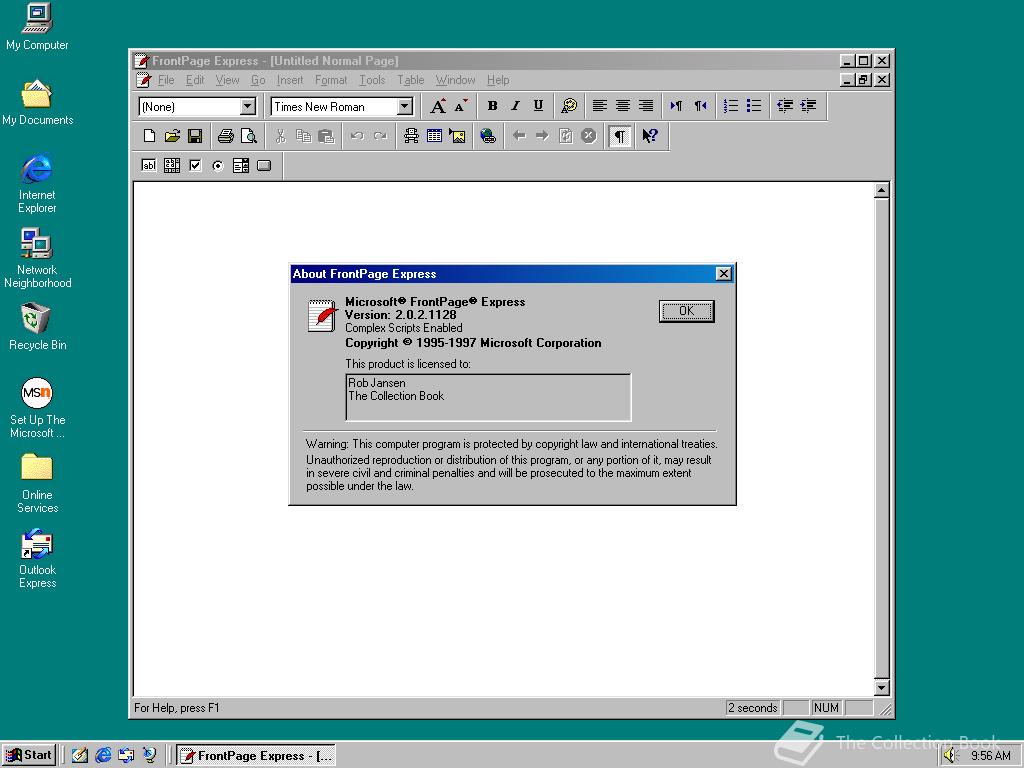Screen dimensions: 1024x768
Task: Select the Recycle Bin desktop icon
Action: pyautogui.click(x=37, y=327)
